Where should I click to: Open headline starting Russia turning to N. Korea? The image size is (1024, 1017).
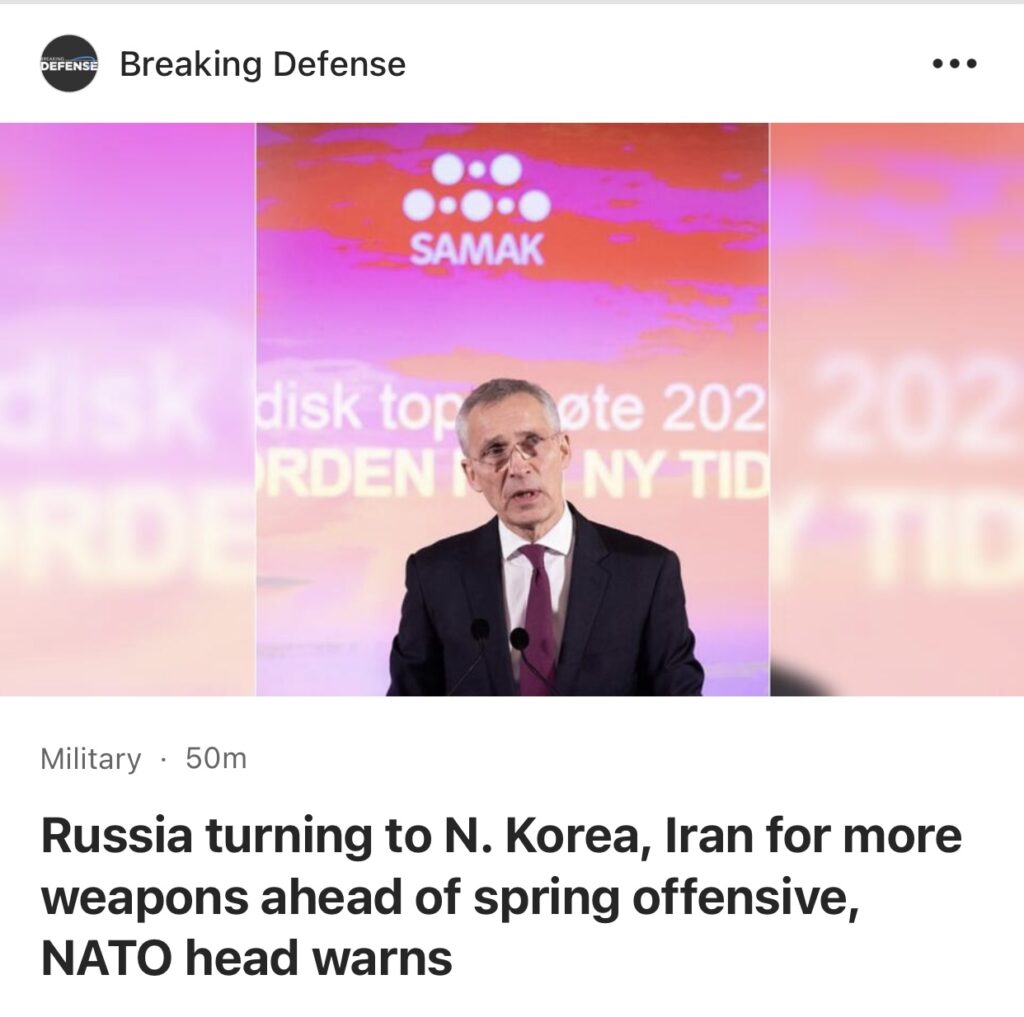click(502, 897)
